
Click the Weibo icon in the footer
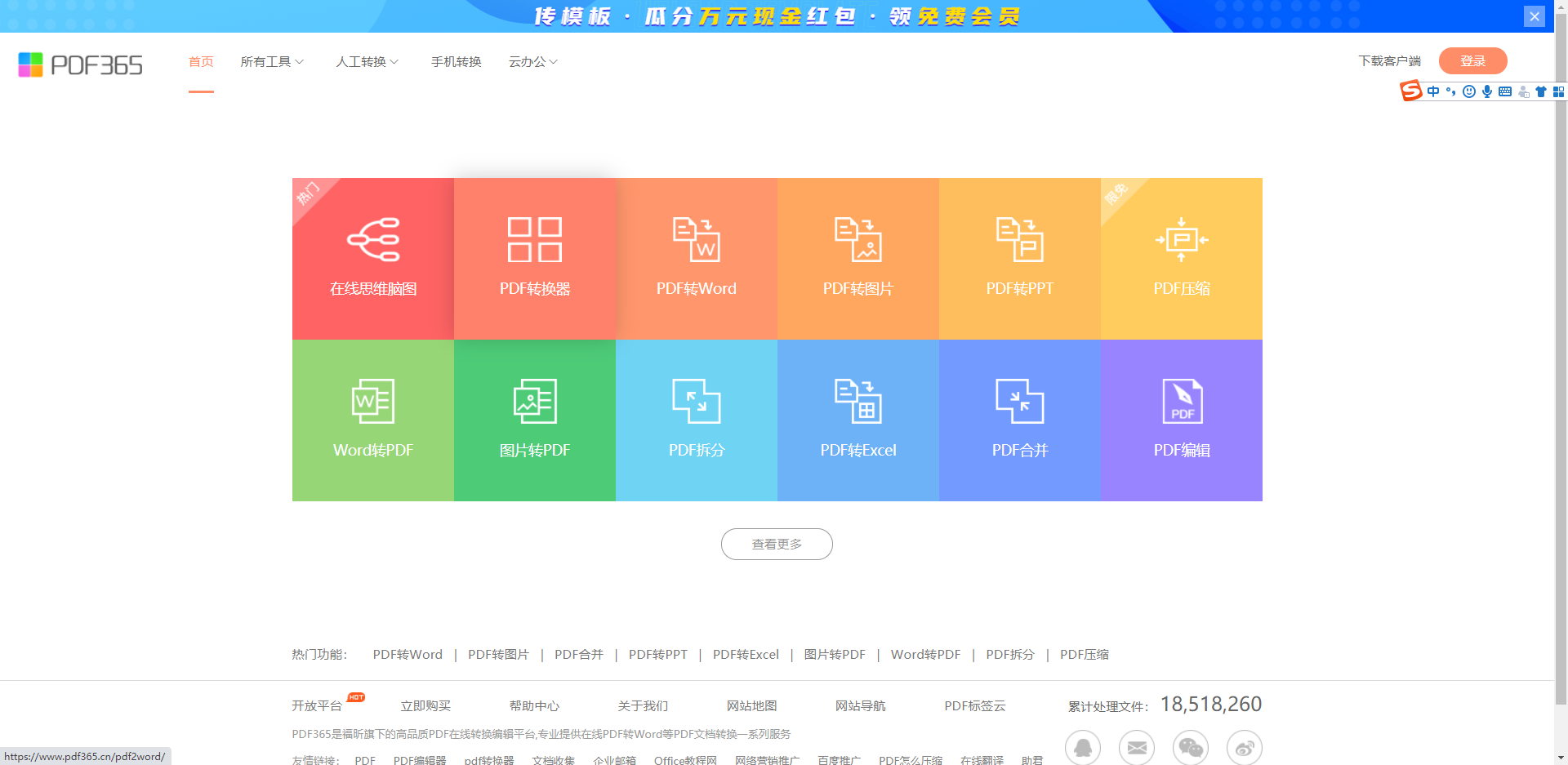pyautogui.click(x=1245, y=747)
